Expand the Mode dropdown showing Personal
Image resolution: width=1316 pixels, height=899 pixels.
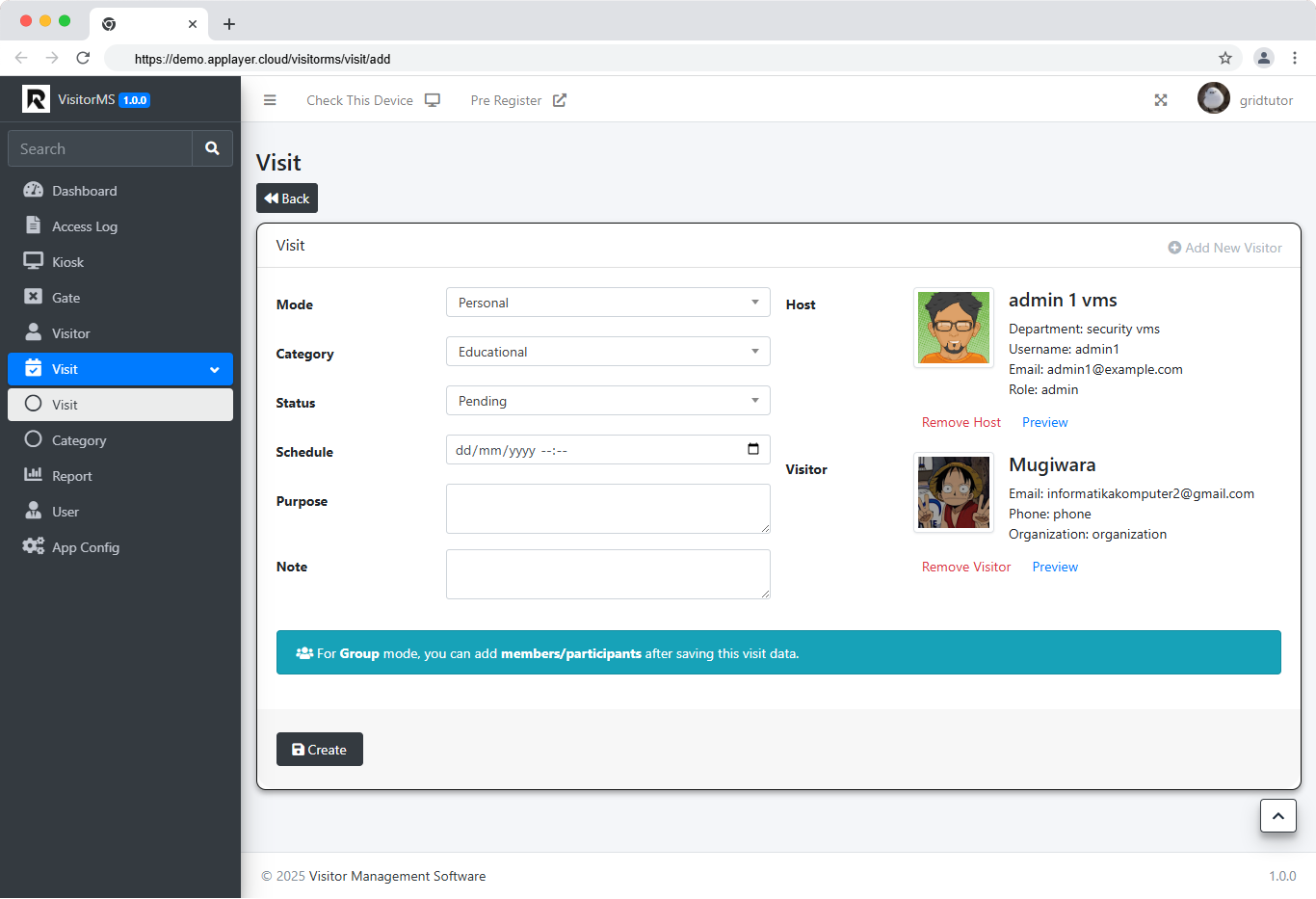click(x=608, y=303)
